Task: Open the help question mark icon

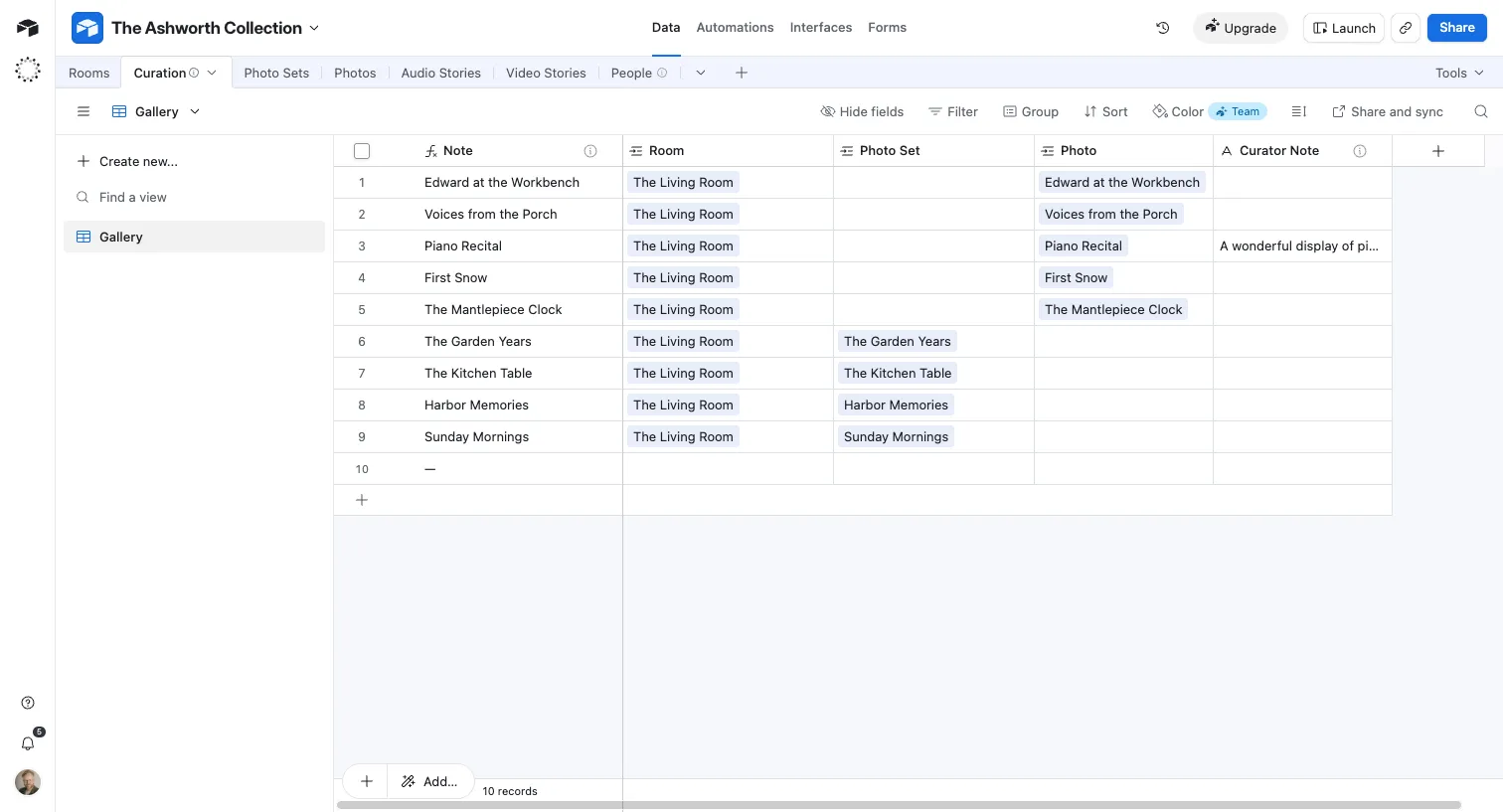Action: point(28,703)
